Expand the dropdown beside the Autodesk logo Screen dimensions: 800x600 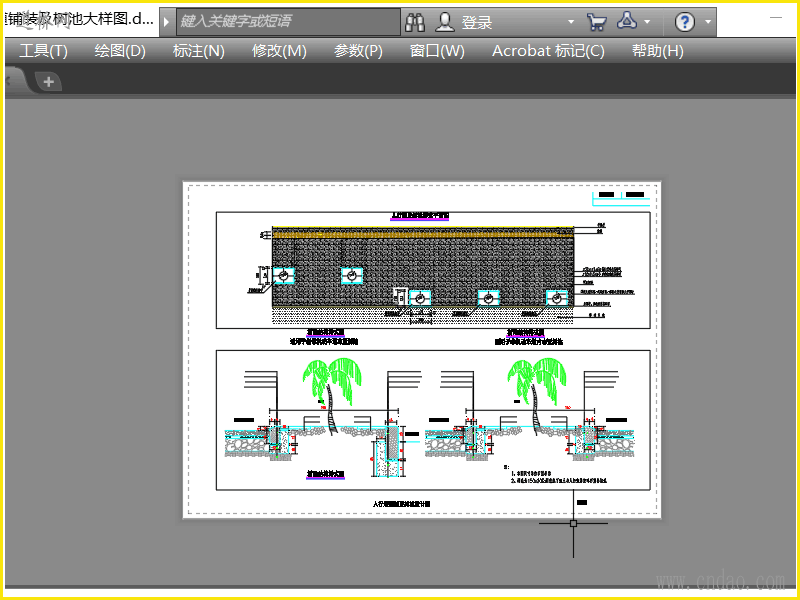coord(648,21)
